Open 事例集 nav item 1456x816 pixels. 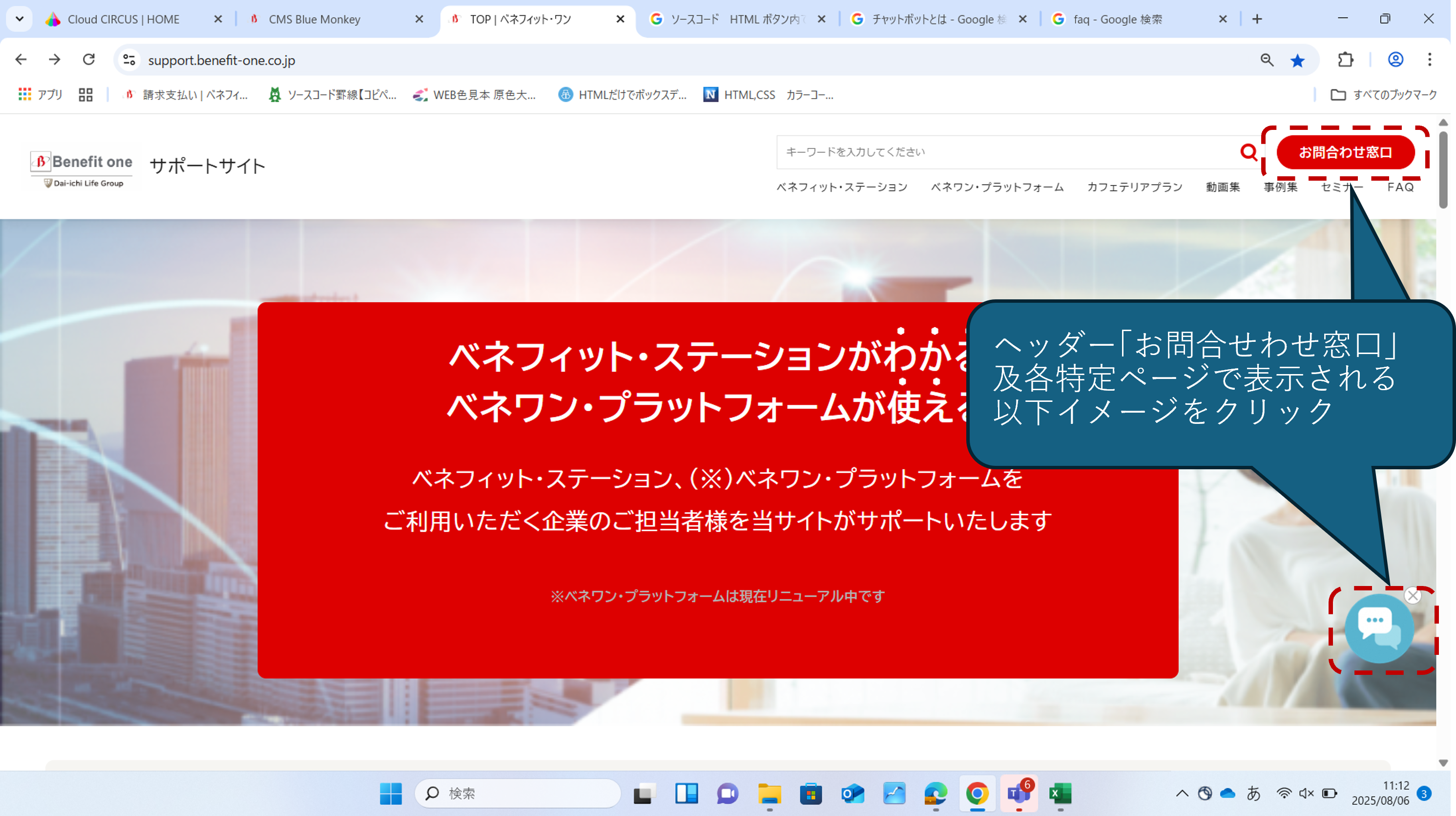(x=1280, y=187)
